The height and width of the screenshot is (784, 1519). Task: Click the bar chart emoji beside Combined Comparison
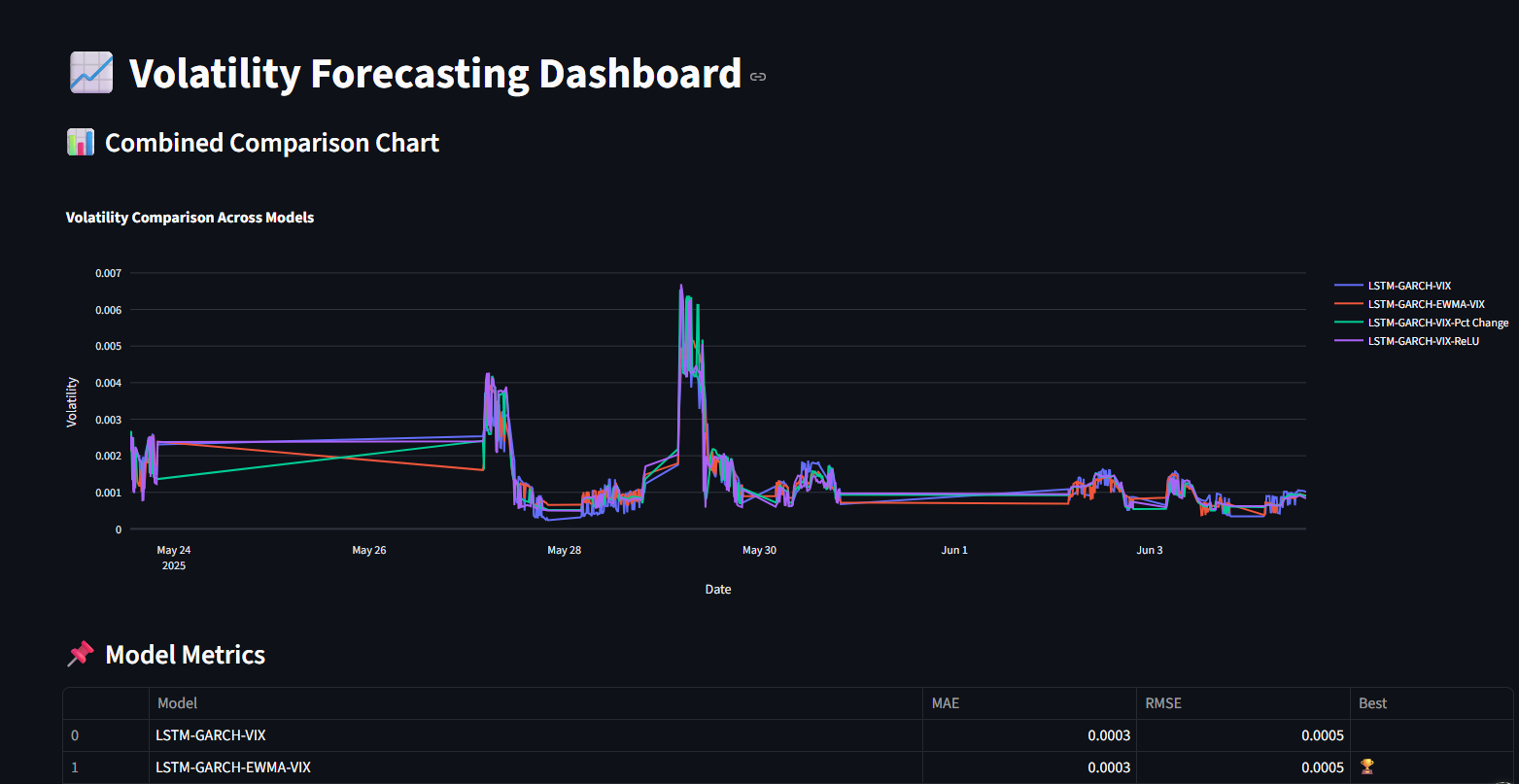point(80,143)
